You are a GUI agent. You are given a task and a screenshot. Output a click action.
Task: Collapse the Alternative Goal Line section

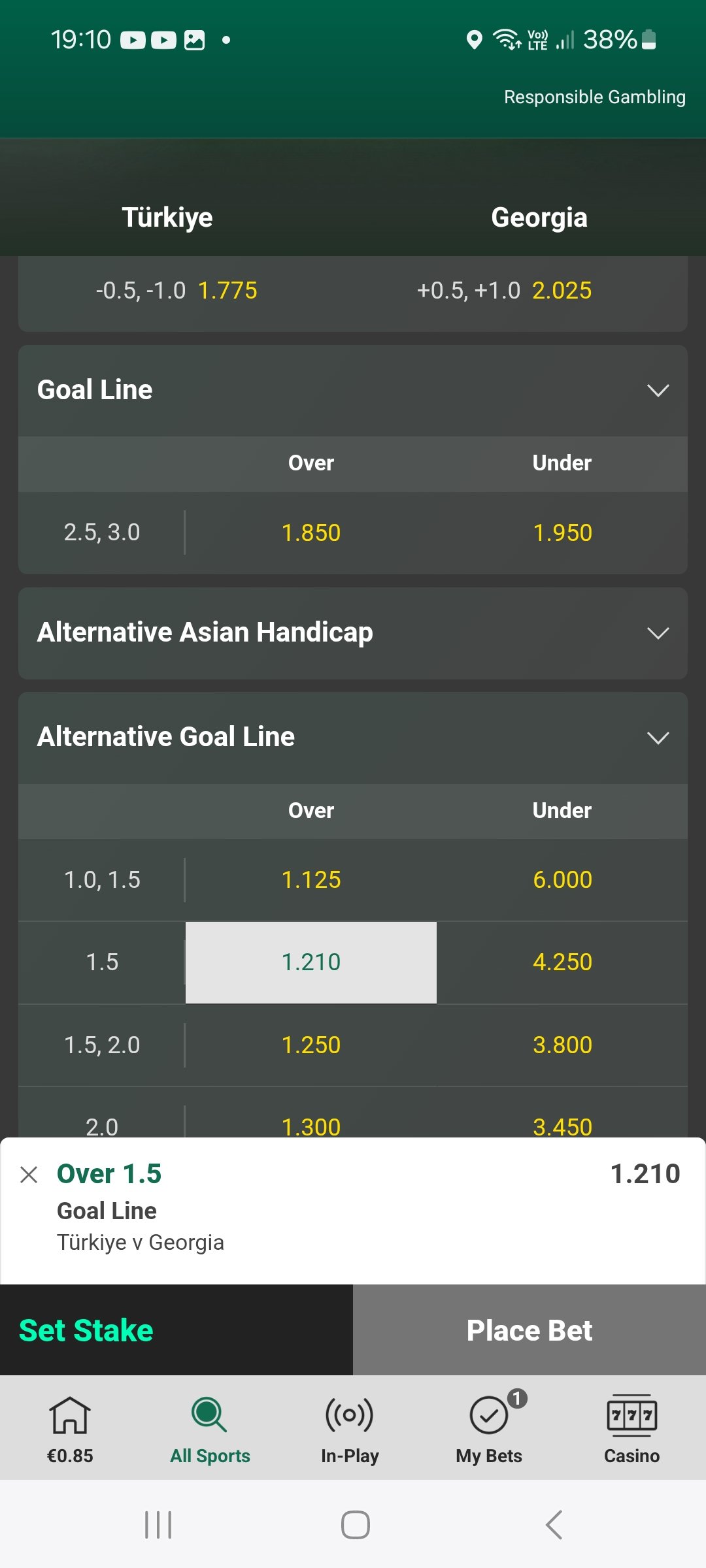[x=658, y=738]
